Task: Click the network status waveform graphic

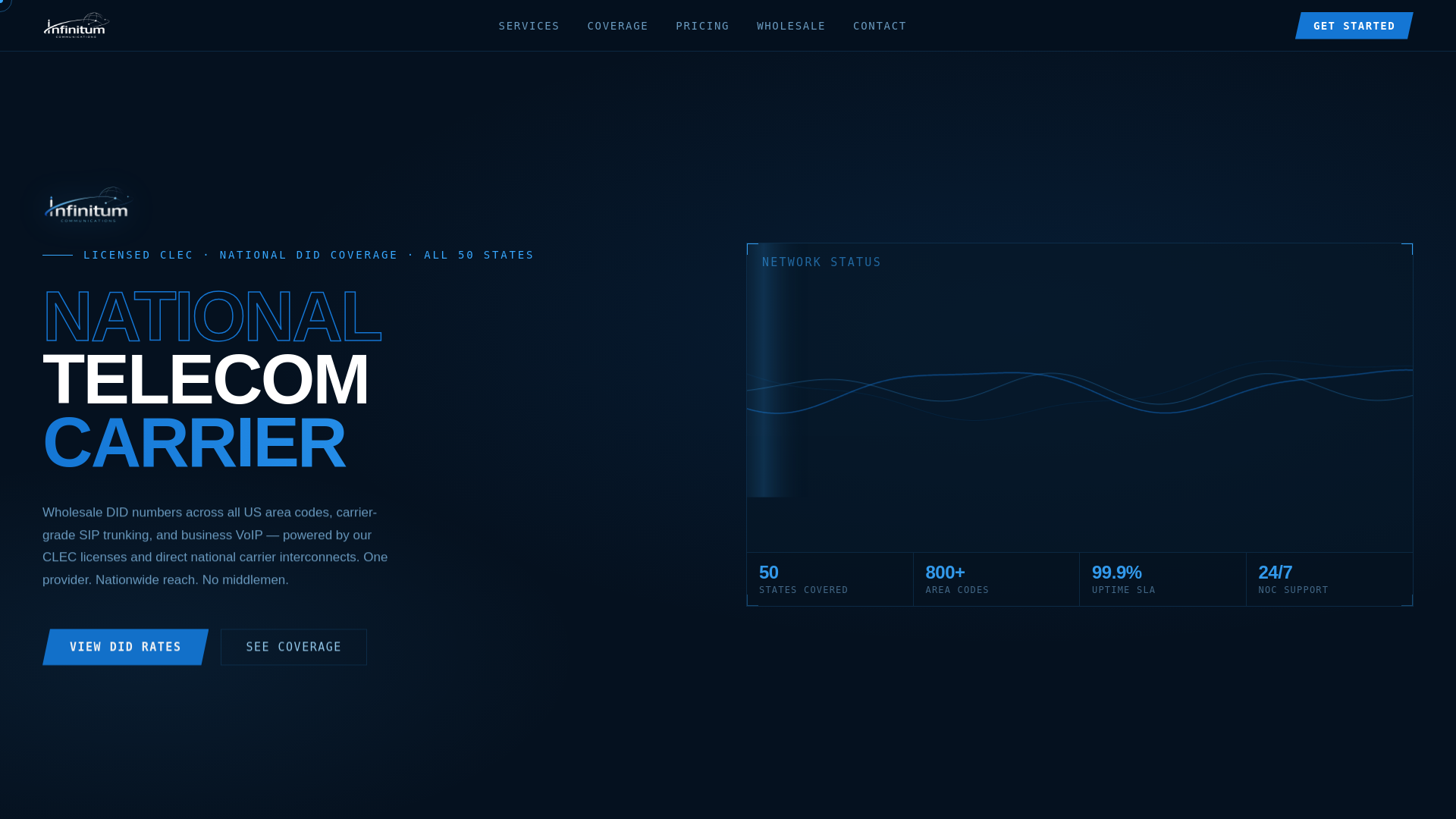Action: [x=1080, y=391]
